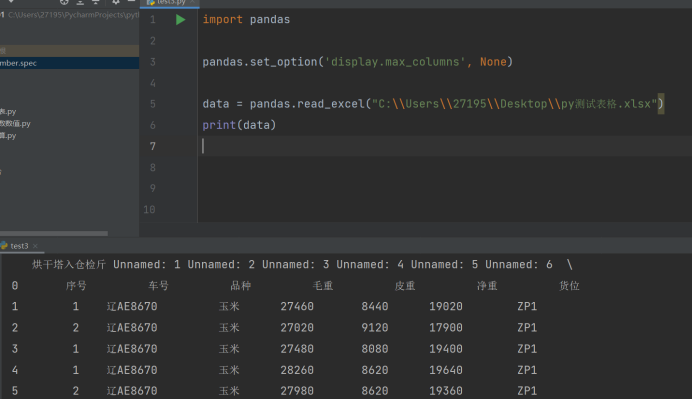Image resolution: width=692 pixels, height=400 pixels.
Task: Click value 19400 in output row 3
Action: pos(446,349)
